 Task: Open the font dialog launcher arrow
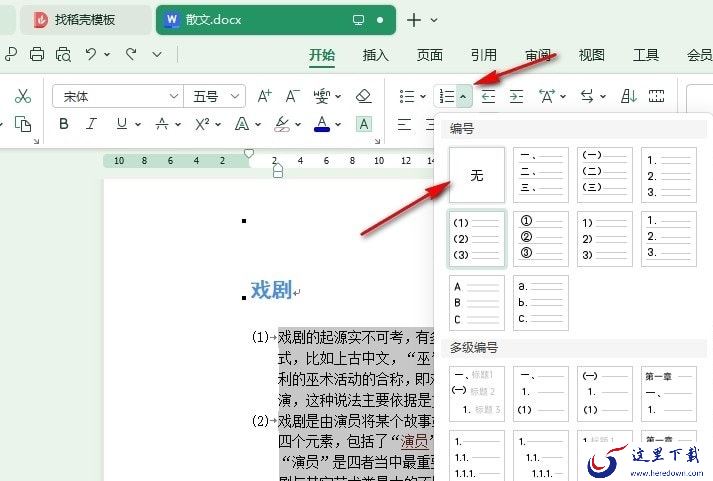pos(377,141)
